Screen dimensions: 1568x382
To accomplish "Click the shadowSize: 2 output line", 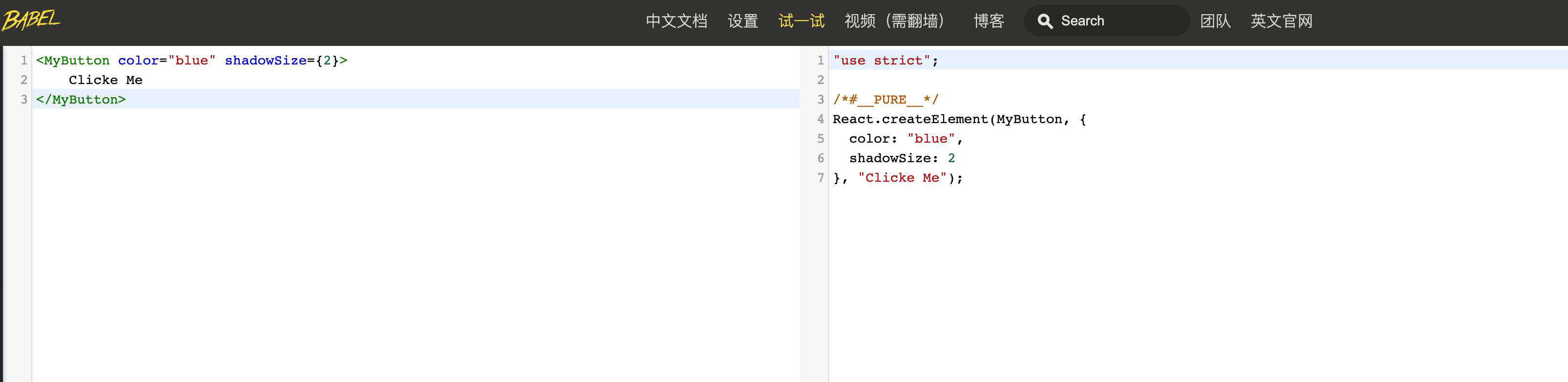I will pyautogui.click(x=902, y=158).
